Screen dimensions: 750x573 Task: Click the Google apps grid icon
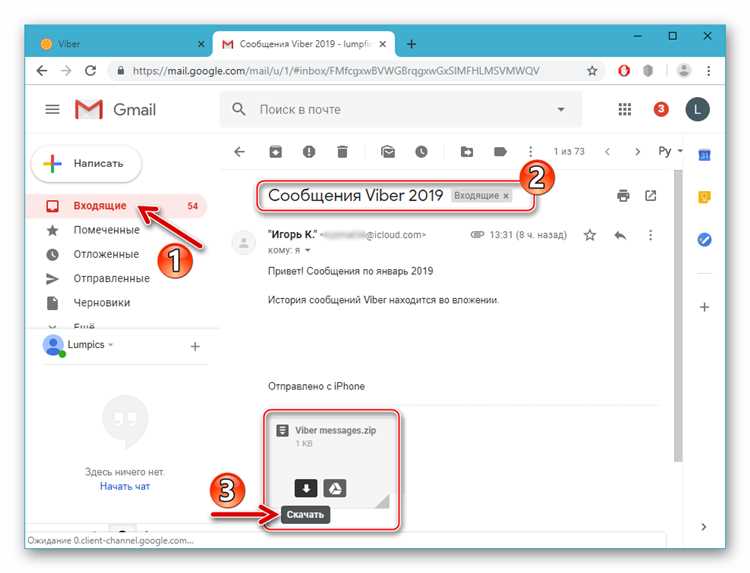624,110
